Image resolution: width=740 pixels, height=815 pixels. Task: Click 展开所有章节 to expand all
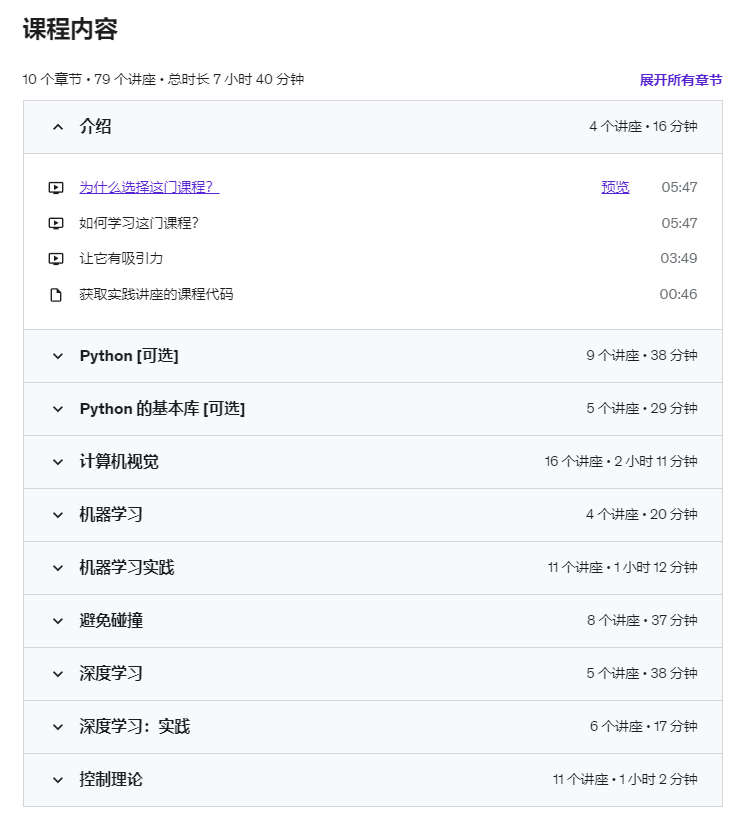coord(681,80)
